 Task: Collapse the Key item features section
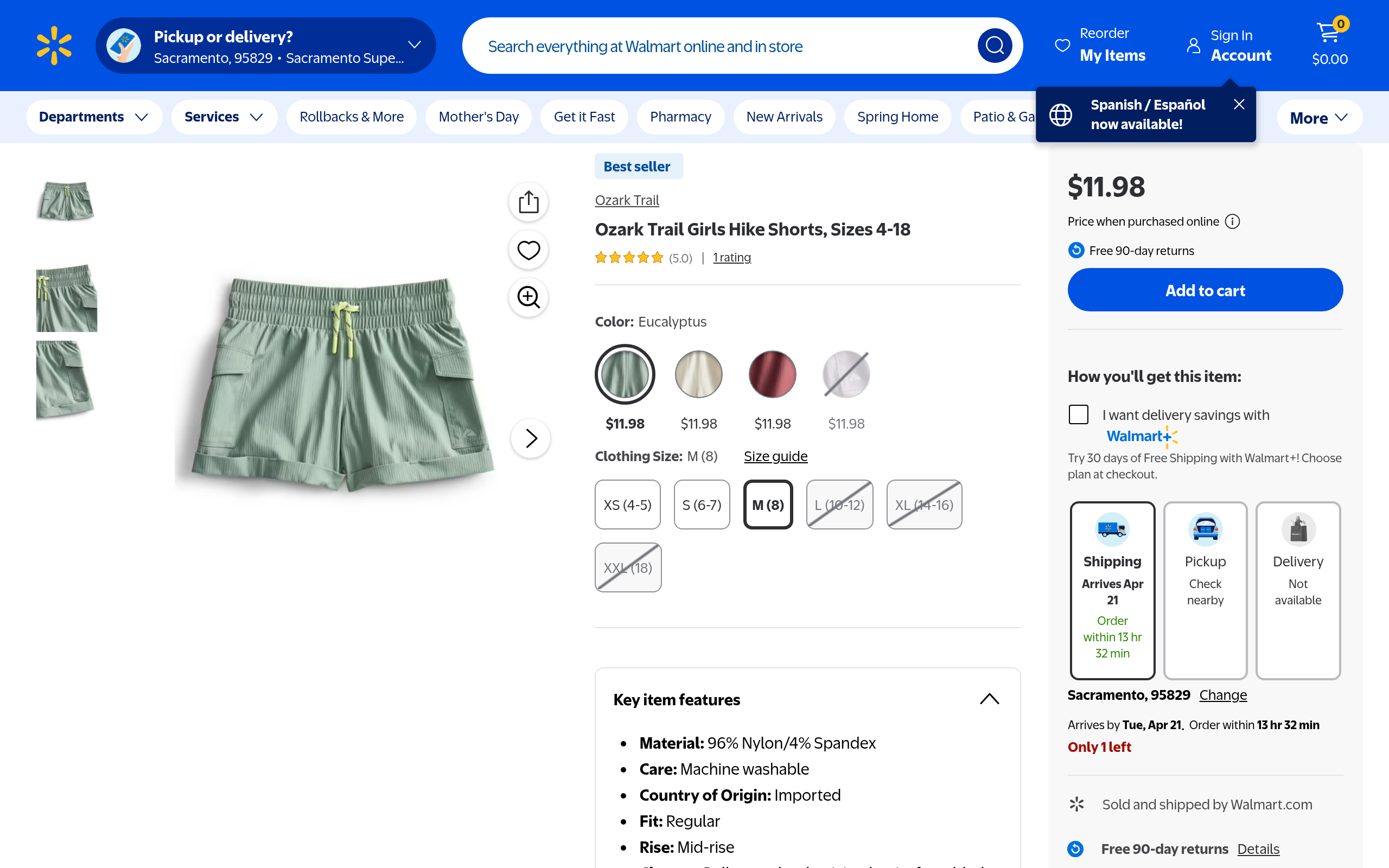click(x=989, y=699)
